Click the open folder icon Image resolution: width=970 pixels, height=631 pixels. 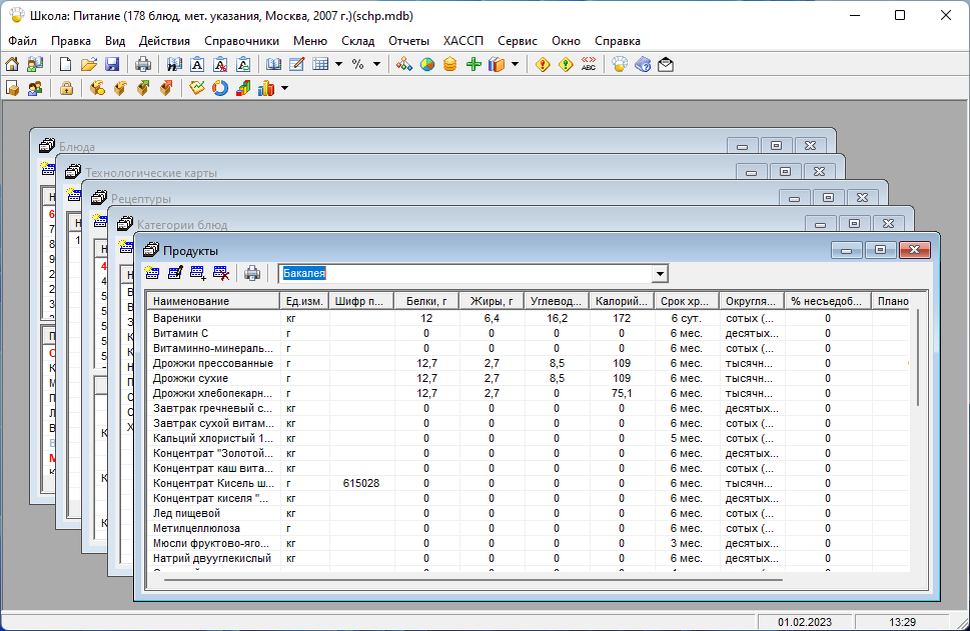[88, 64]
